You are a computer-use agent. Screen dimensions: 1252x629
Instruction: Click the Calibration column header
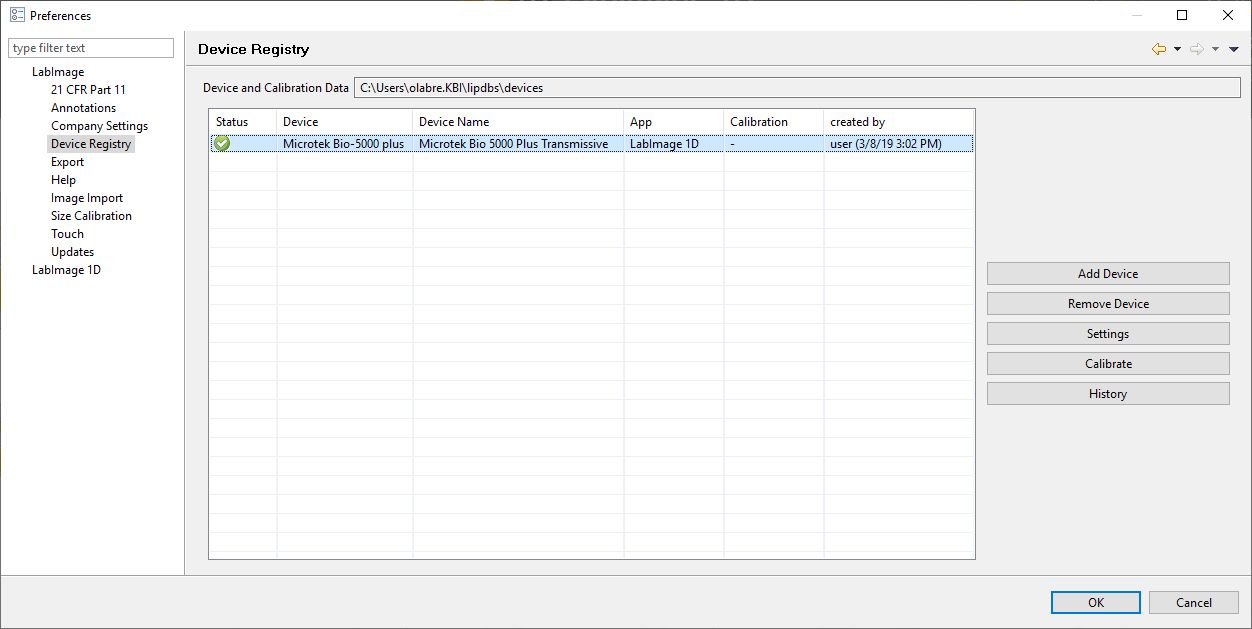(x=773, y=122)
